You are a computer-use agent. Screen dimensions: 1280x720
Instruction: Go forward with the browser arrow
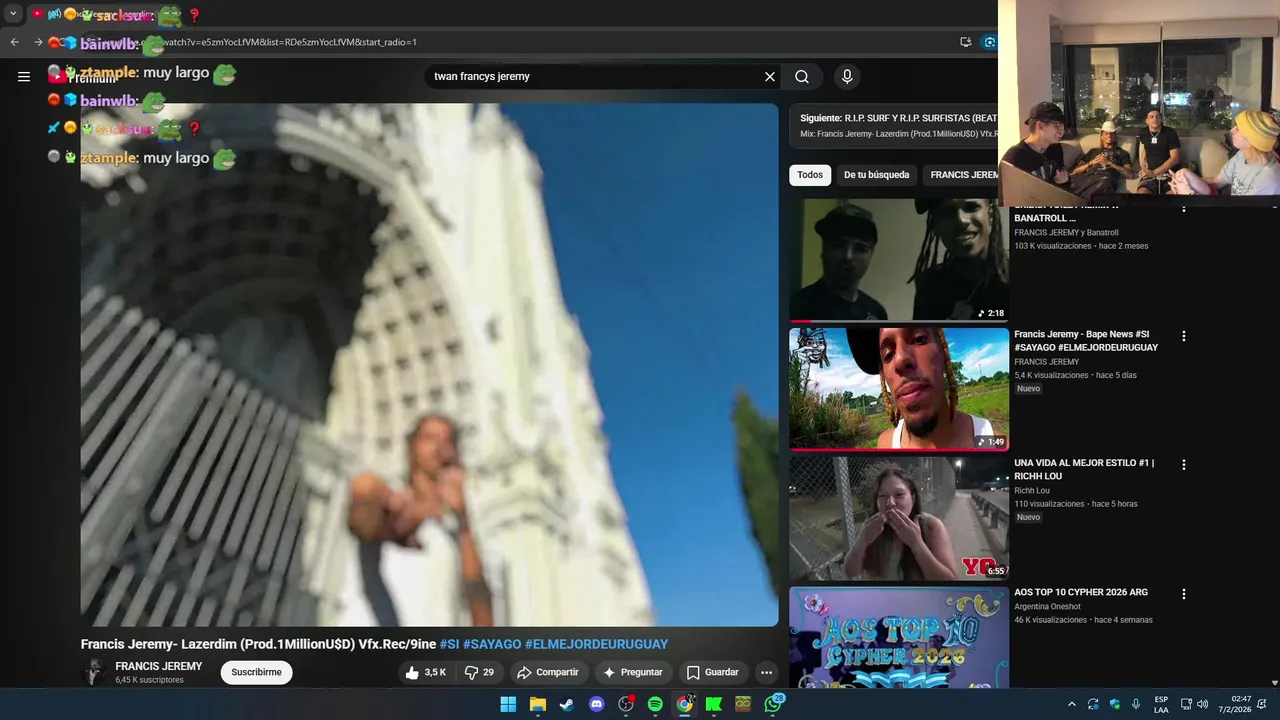click(38, 42)
